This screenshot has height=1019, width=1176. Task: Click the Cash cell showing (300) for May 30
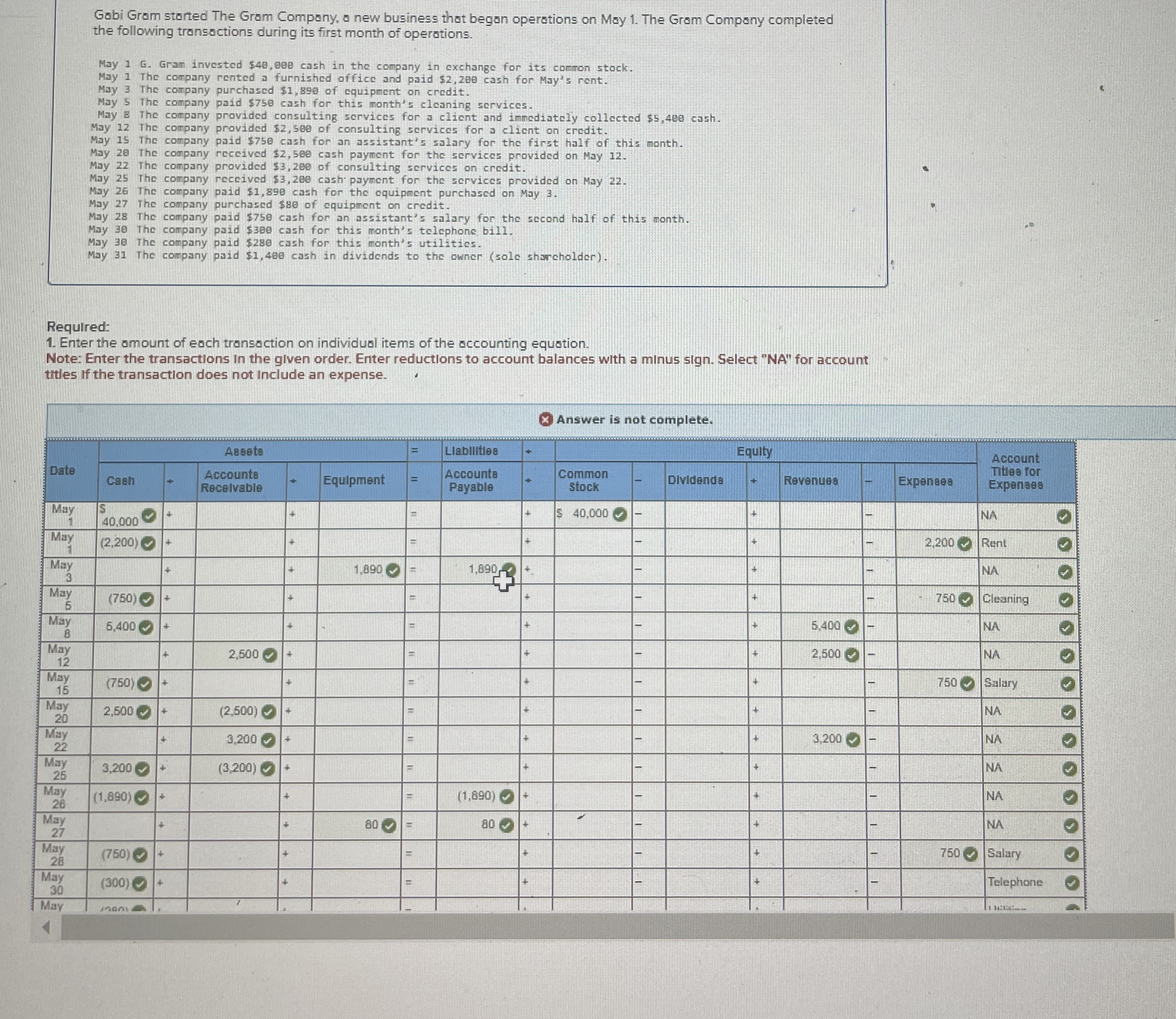click(116, 883)
